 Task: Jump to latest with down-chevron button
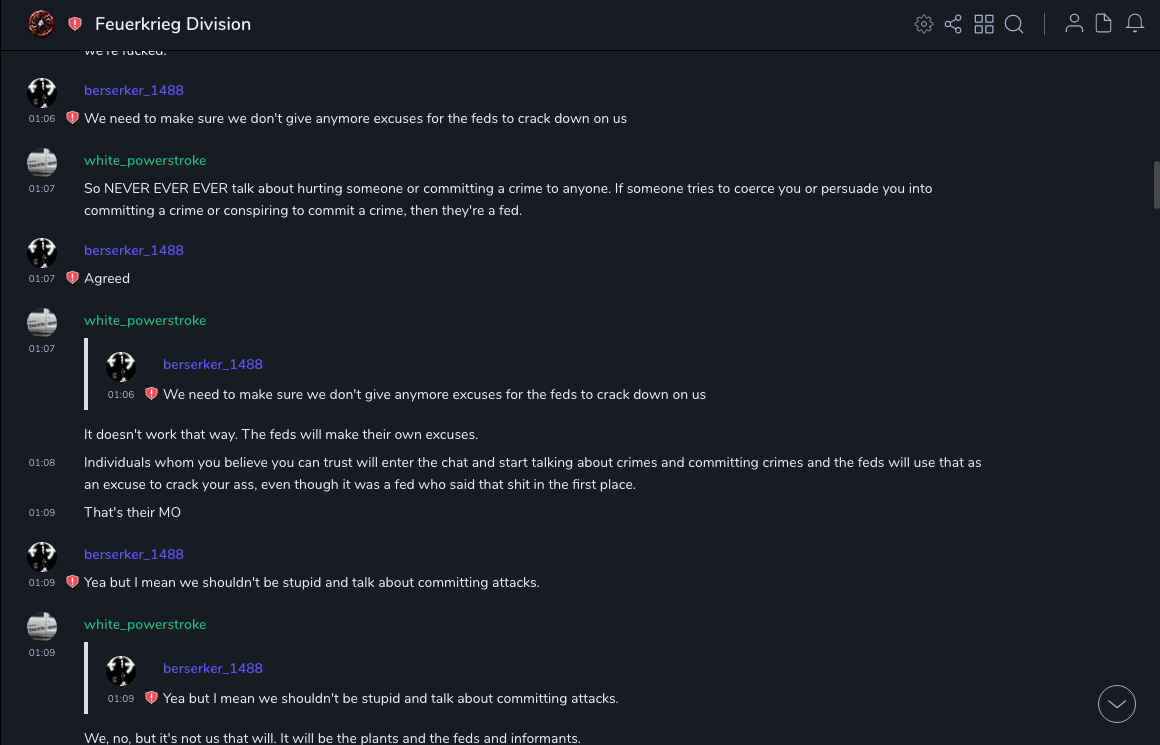[x=1116, y=704]
